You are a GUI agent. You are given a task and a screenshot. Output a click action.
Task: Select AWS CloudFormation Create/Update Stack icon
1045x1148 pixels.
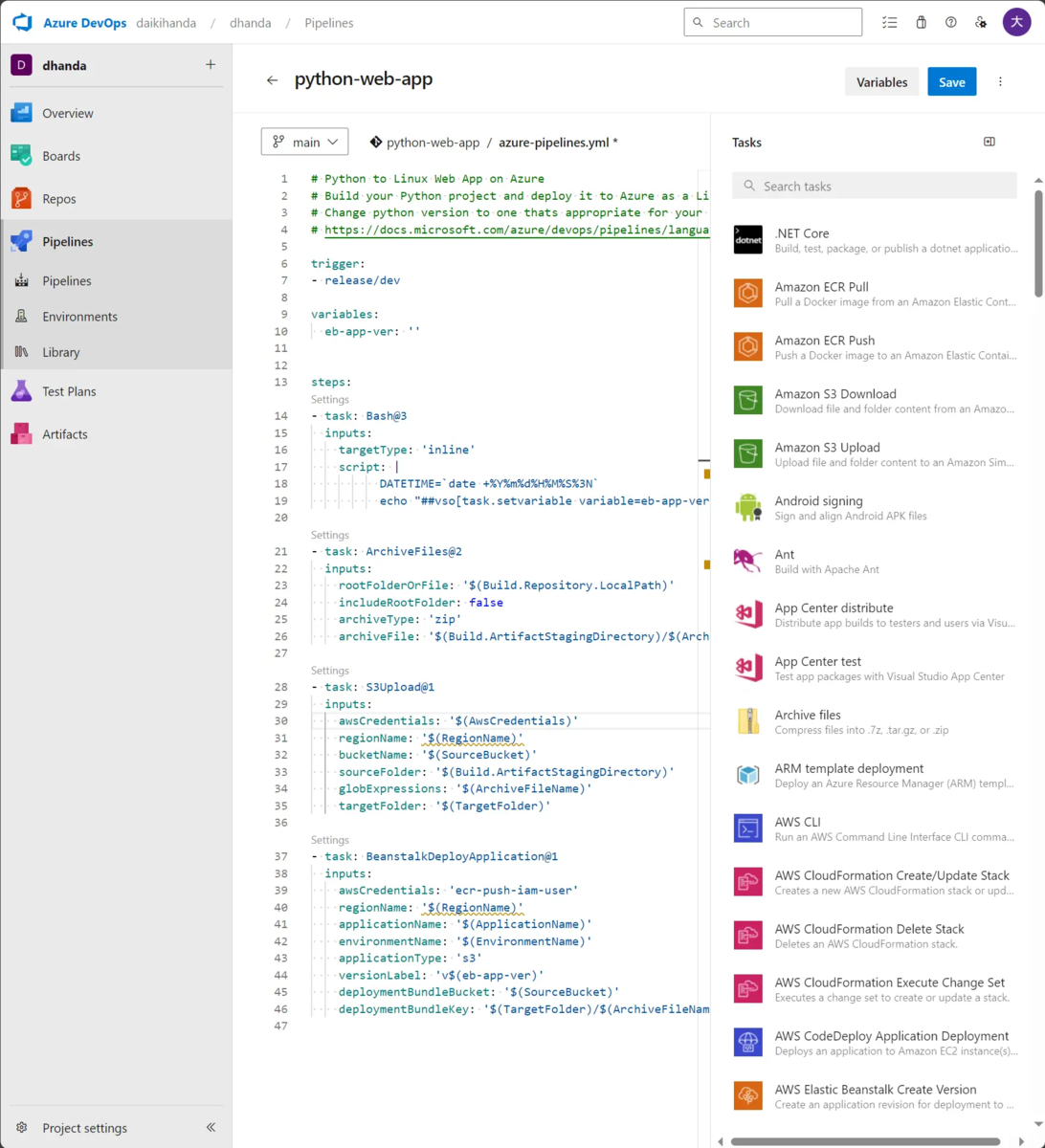(x=747, y=883)
